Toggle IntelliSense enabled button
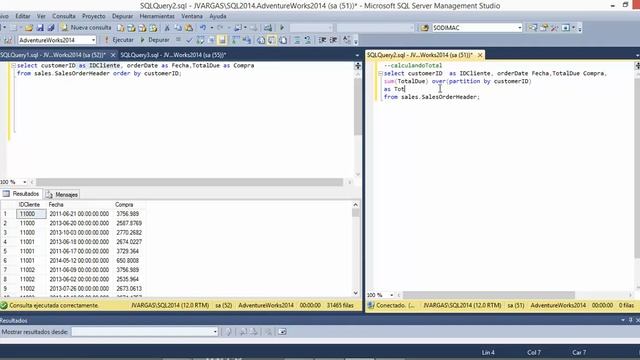Image resolution: width=640 pixels, height=360 pixels. [x=222, y=40]
